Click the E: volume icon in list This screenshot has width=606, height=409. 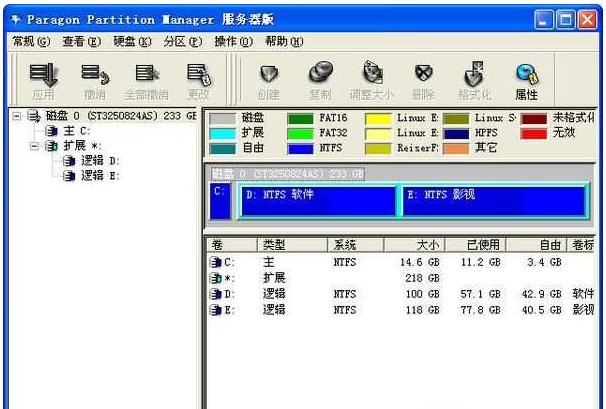tap(215, 310)
